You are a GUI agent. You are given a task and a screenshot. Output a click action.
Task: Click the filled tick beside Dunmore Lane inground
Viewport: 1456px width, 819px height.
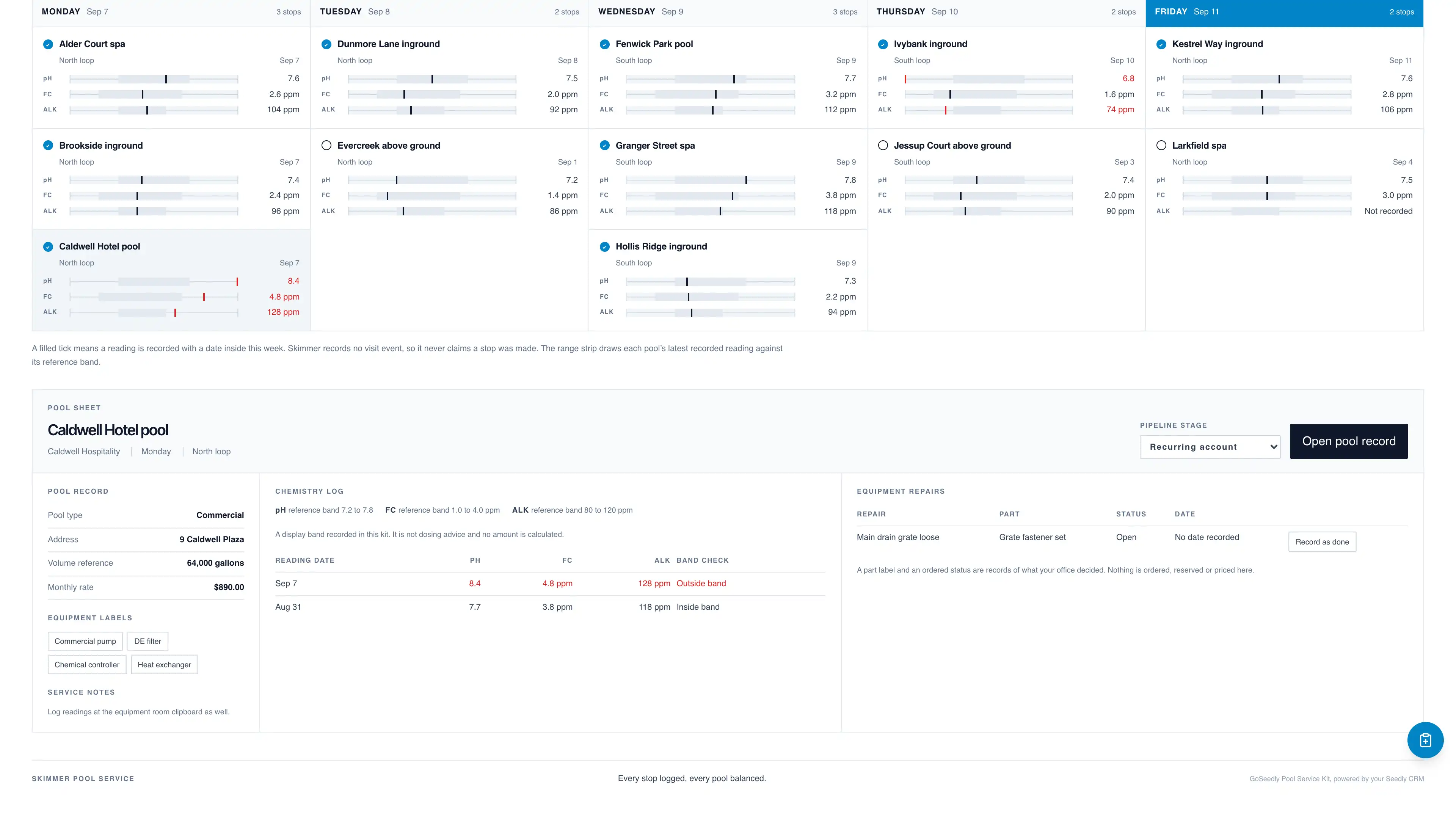click(x=326, y=44)
